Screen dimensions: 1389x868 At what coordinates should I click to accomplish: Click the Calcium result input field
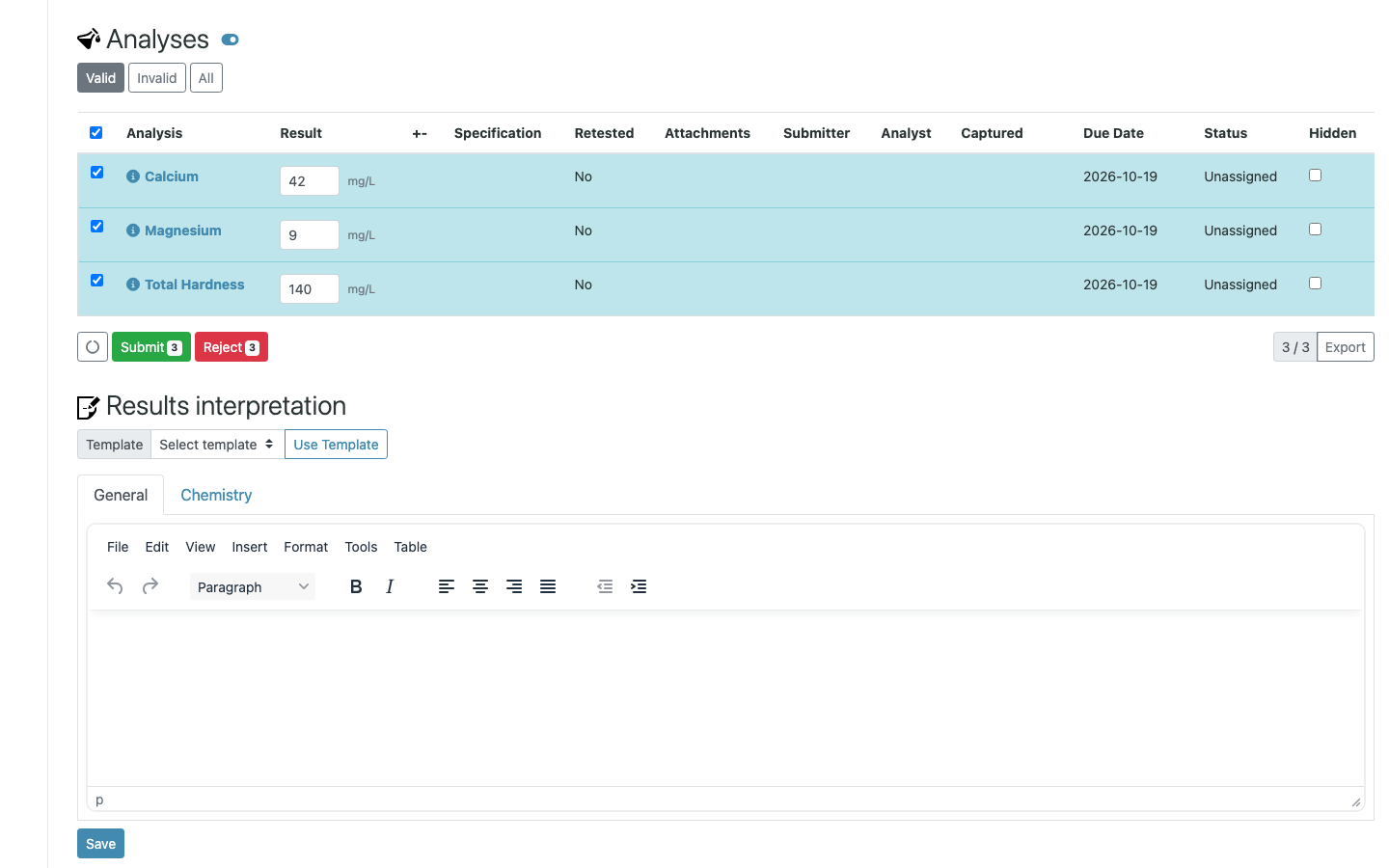[310, 180]
